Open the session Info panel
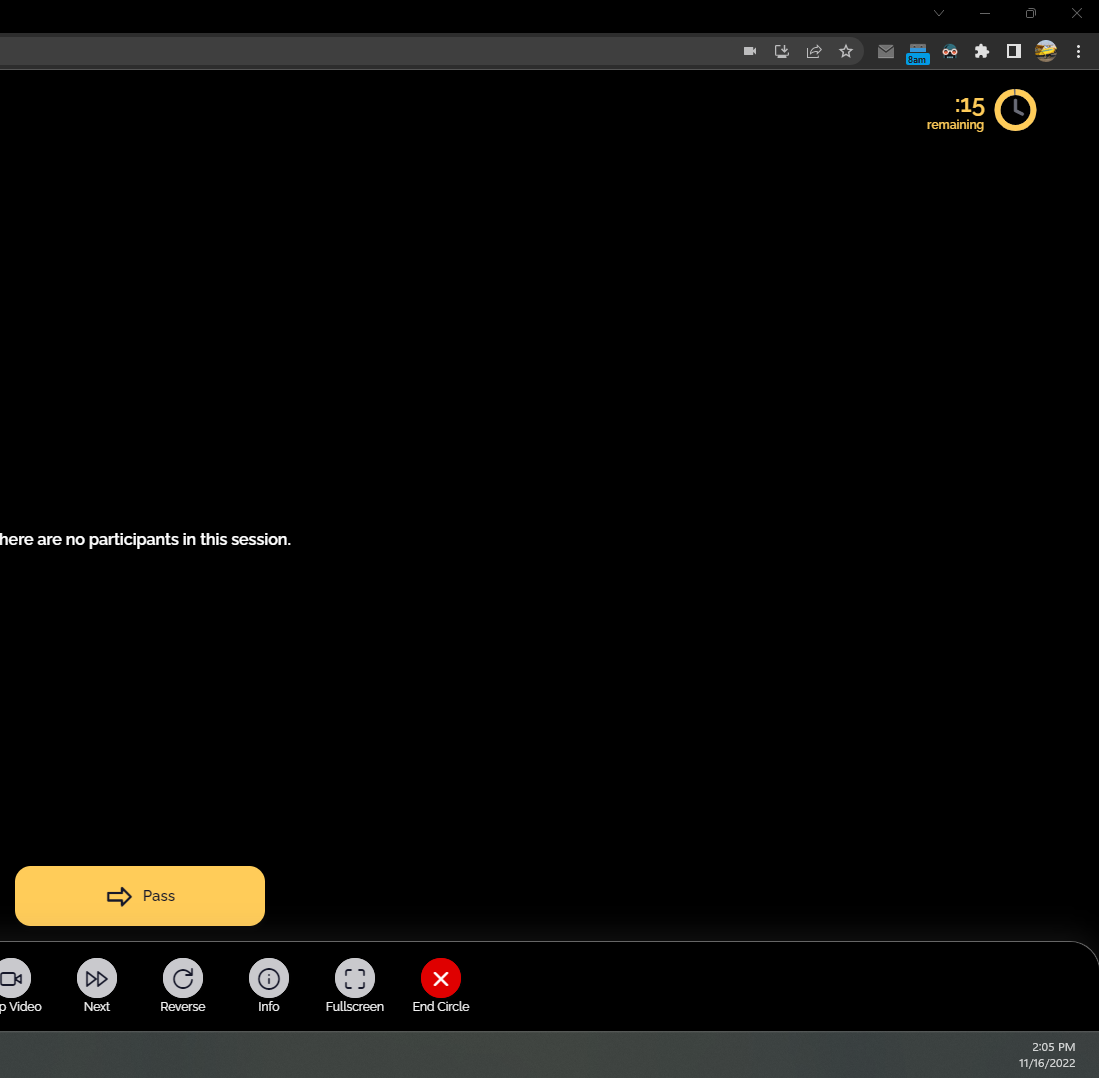1099x1078 pixels. coord(268,985)
